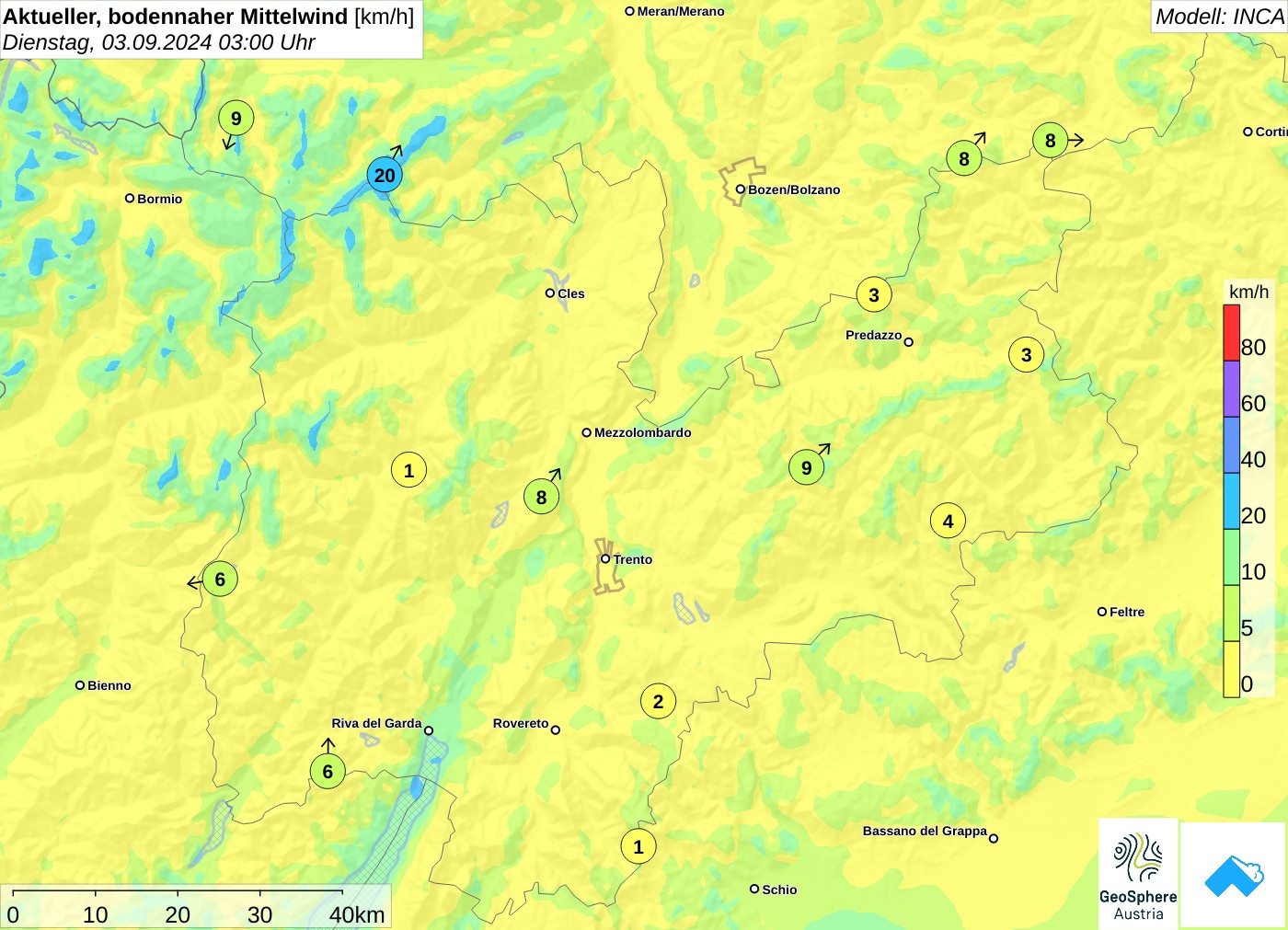Click the 'Aktueller, bodennaher Mittelwind' title
1288x930 pixels.
click(176, 16)
